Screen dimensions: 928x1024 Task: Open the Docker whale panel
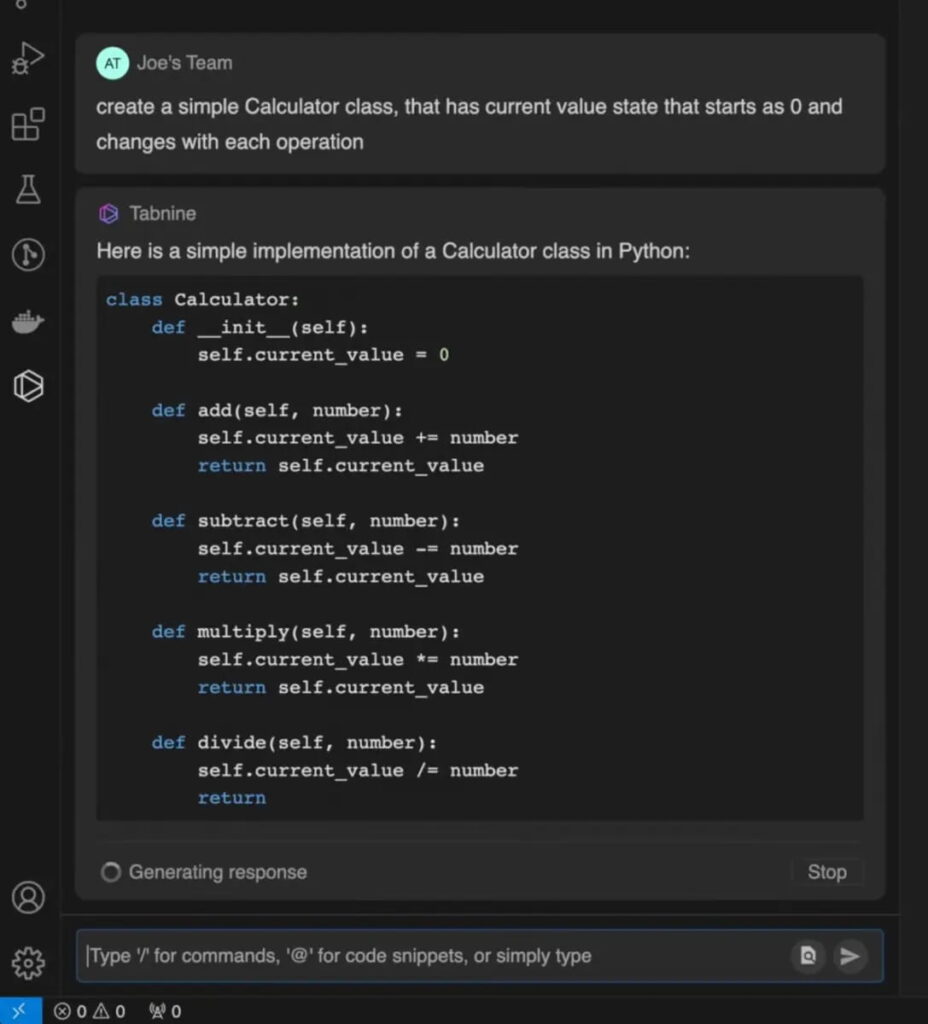pos(27,321)
